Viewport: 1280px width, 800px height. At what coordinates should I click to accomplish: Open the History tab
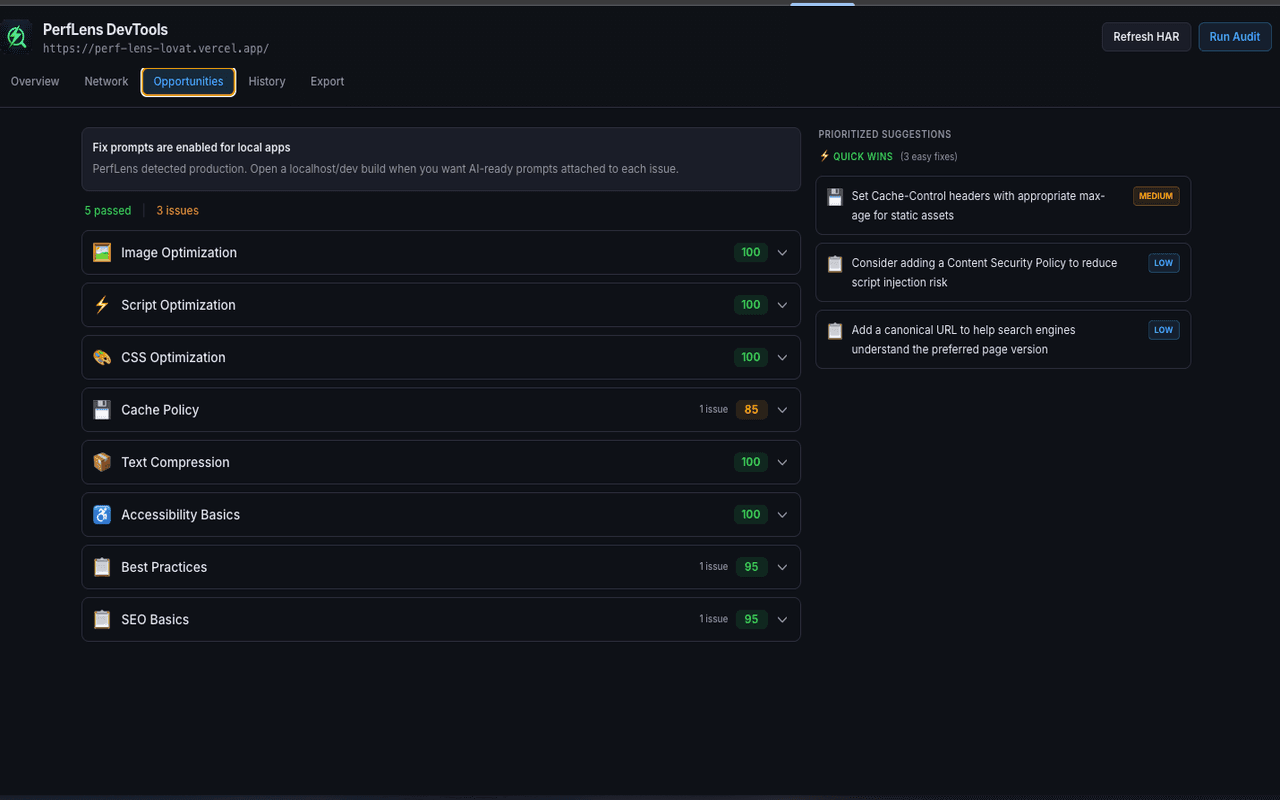click(267, 82)
